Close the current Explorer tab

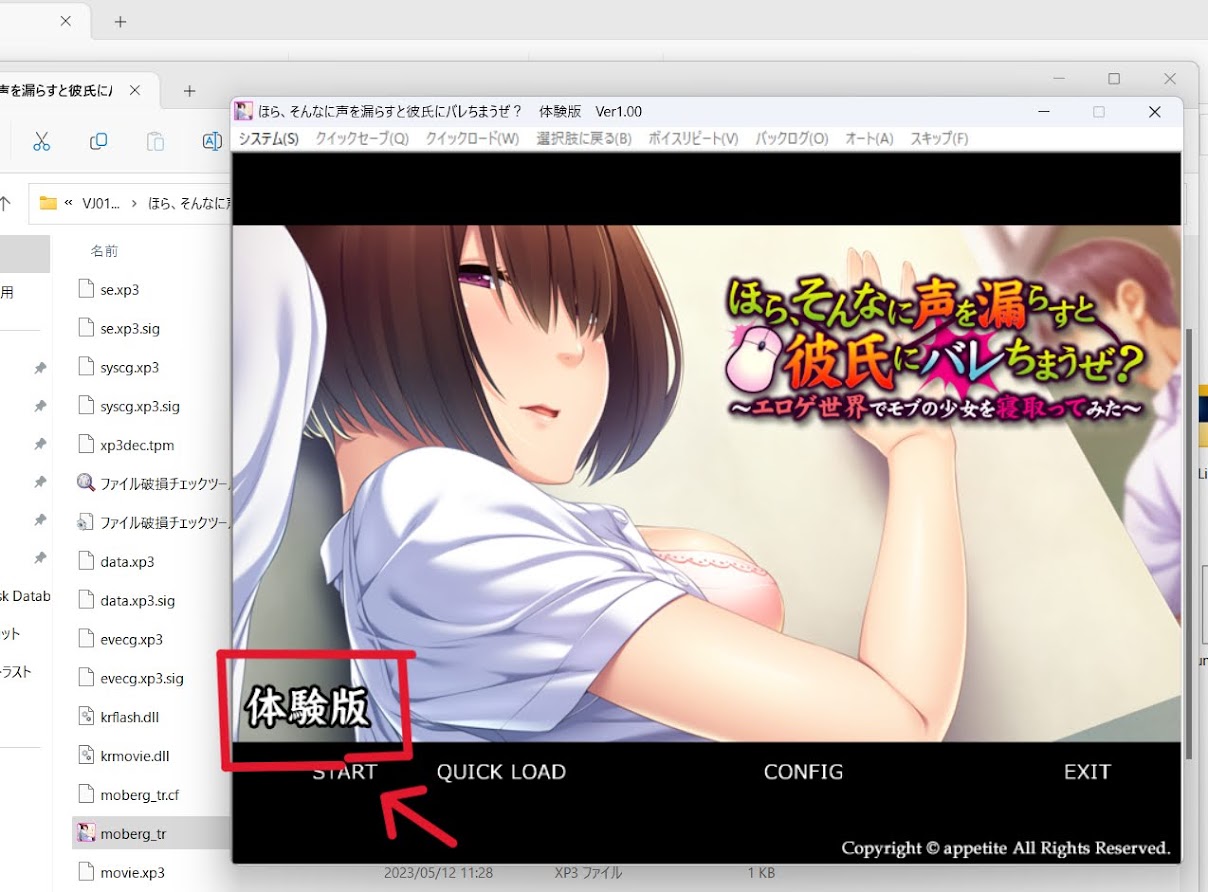click(135, 90)
